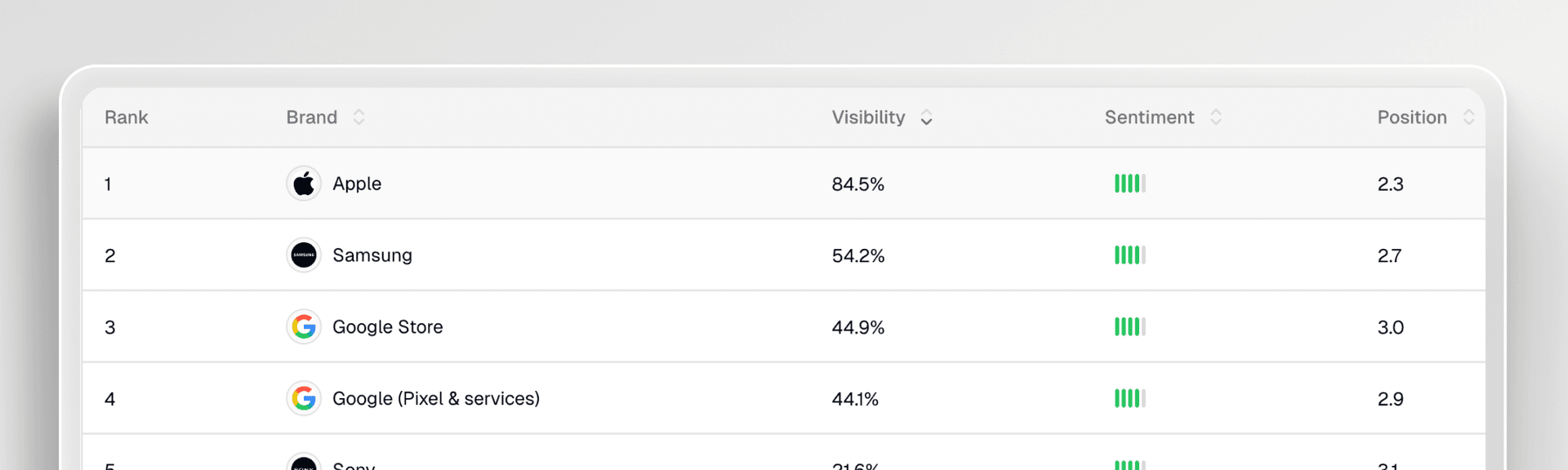Click the Samsung brand logo icon

[303, 255]
